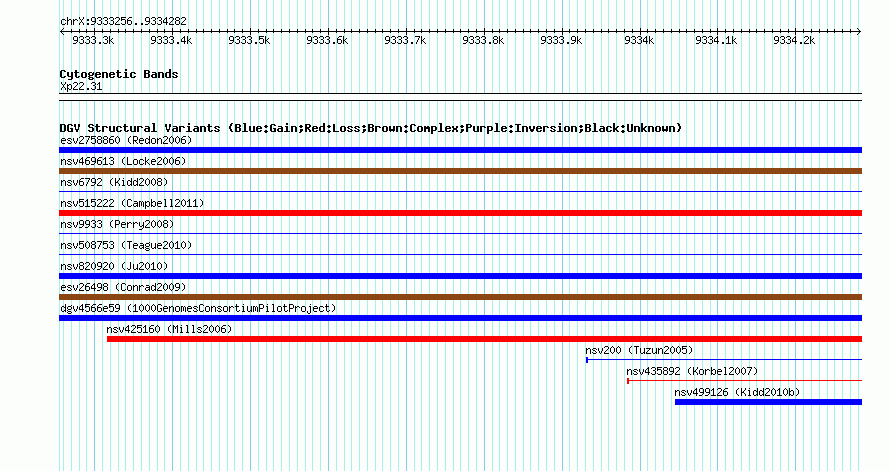Click the 9334k ruler tick label
This screenshot has height=471, width=890.
[x=639, y=40]
